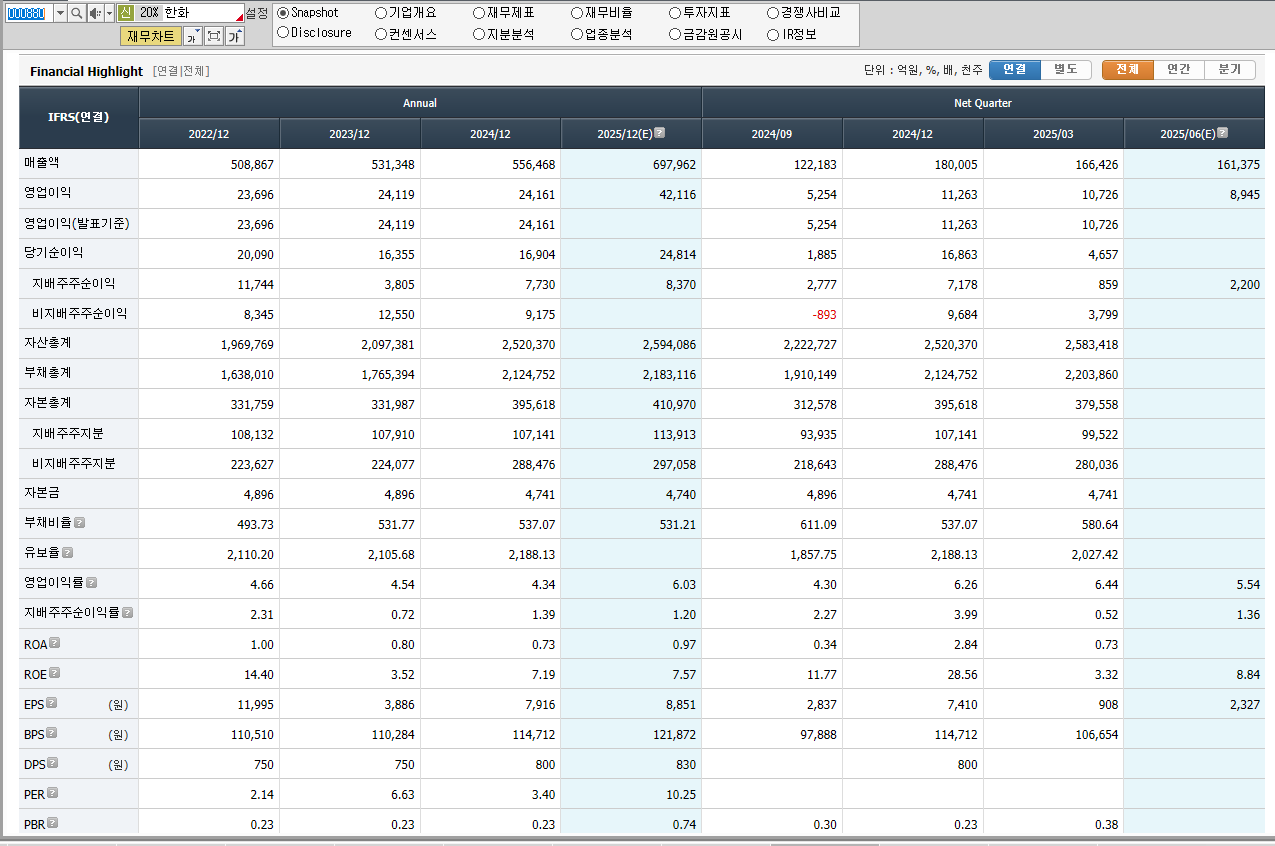Viewport: 1275px width, 846px height.
Task: Select the 기업개요 radio button
Action: point(381,13)
